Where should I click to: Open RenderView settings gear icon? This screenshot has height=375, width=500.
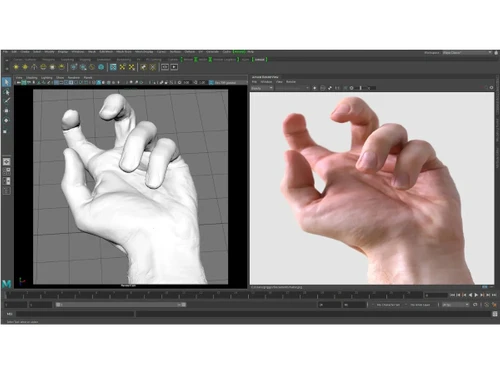491,88
